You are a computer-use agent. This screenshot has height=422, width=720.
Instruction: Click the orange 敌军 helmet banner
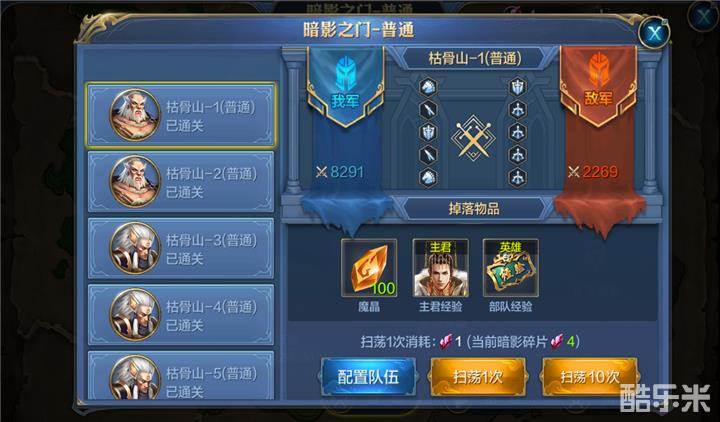[x=598, y=87]
